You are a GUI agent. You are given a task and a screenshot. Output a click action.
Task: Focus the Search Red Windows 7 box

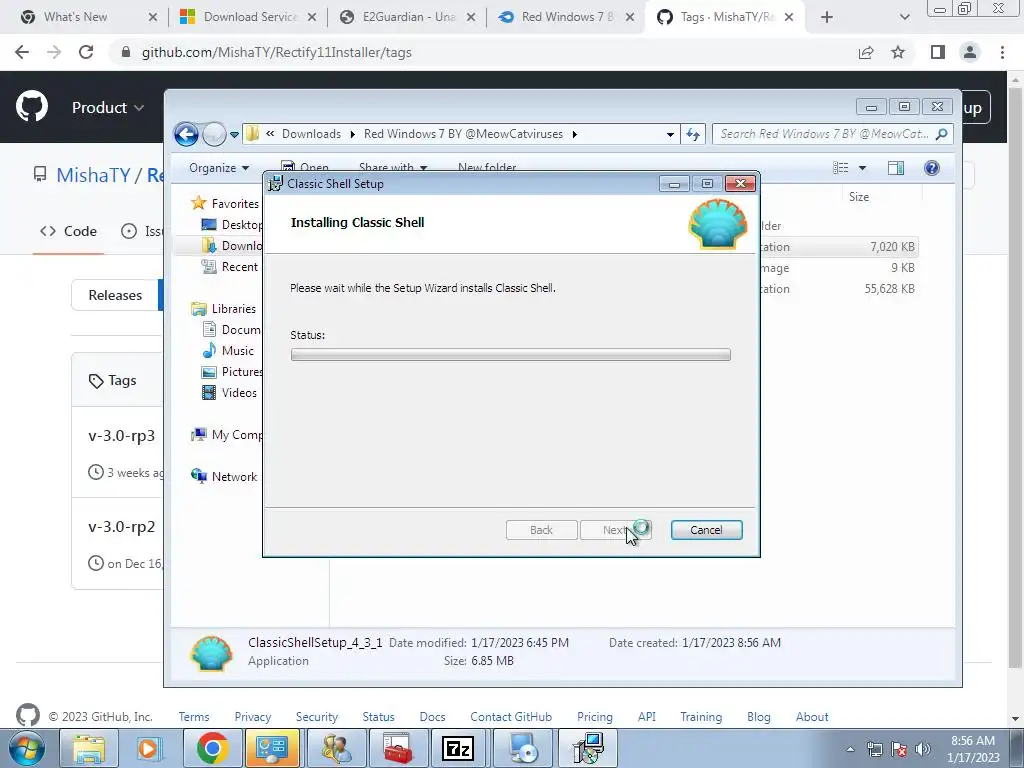833,134
